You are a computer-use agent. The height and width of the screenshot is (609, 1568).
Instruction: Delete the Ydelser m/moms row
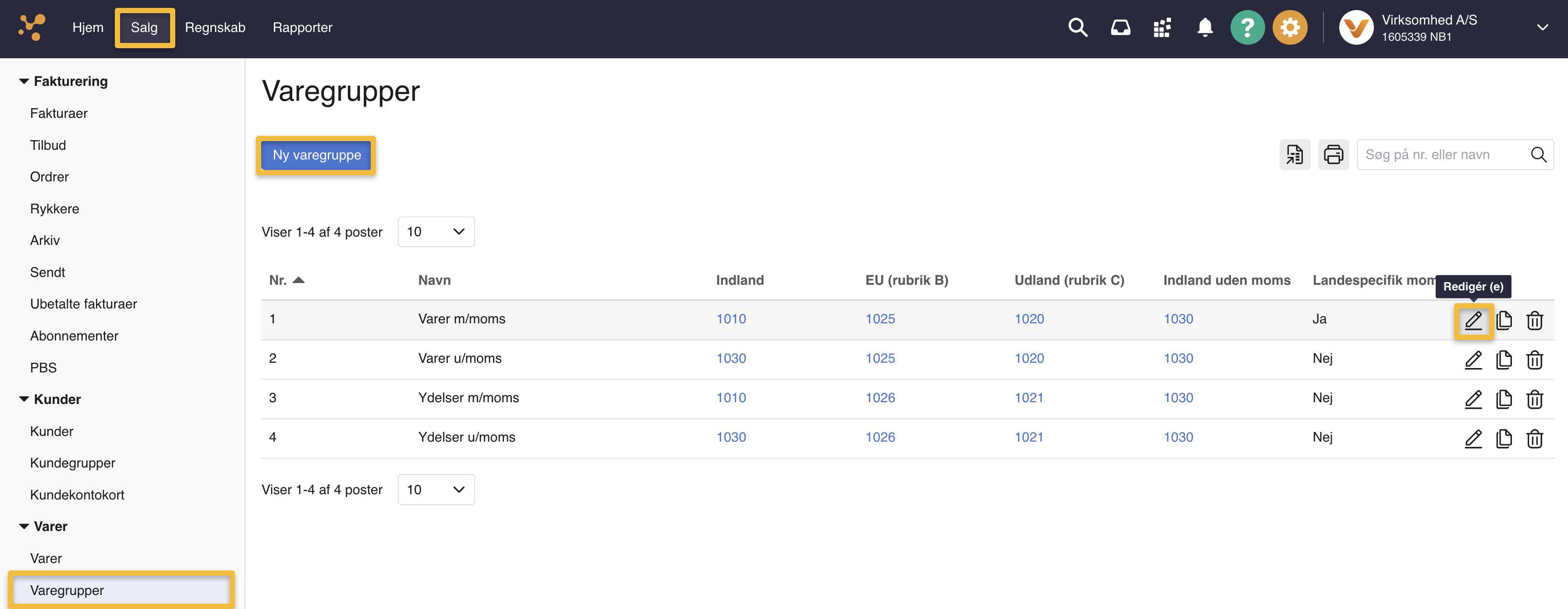click(1535, 399)
